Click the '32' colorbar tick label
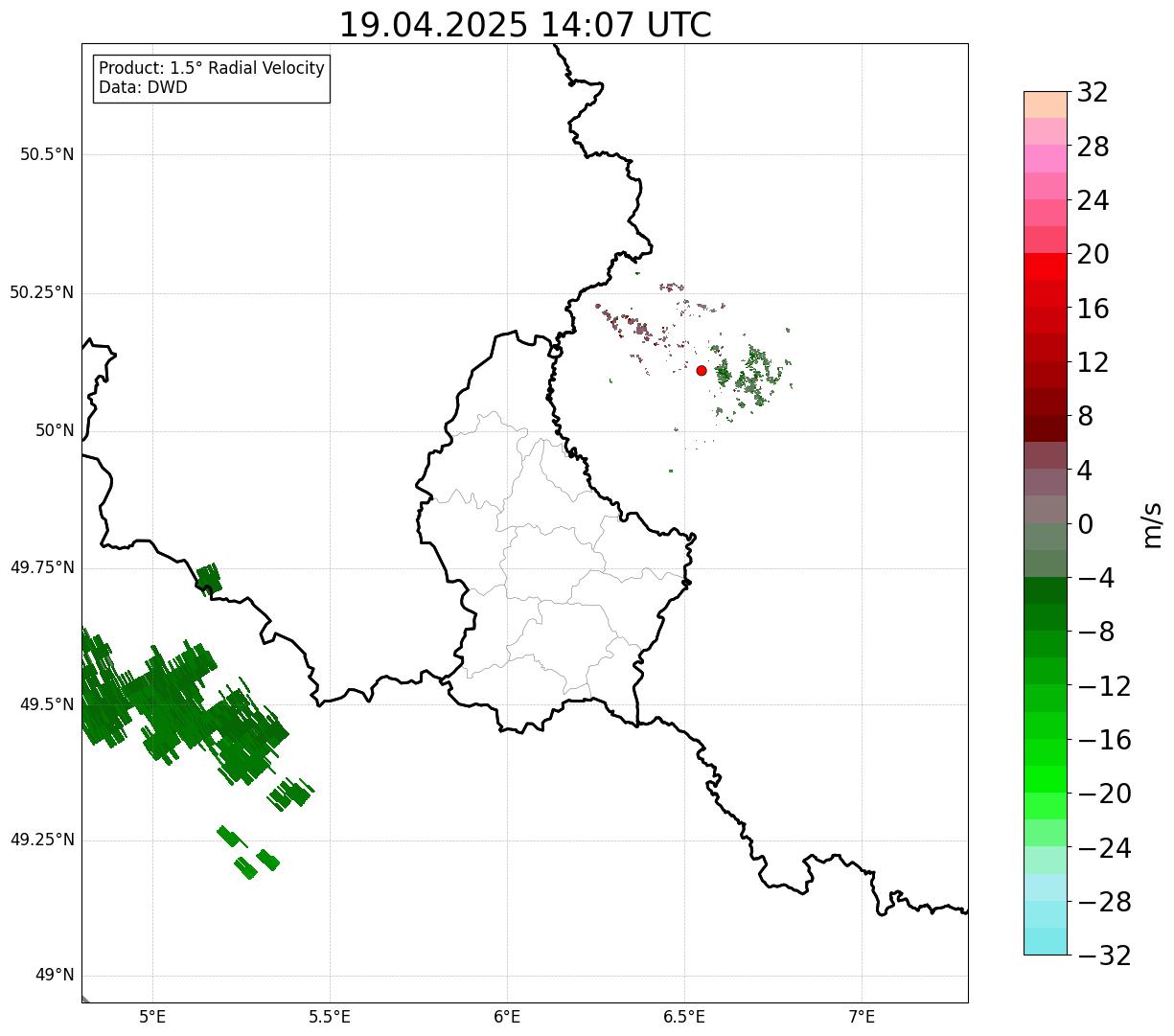This screenshot has width=1174, height=1036. [1093, 92]
